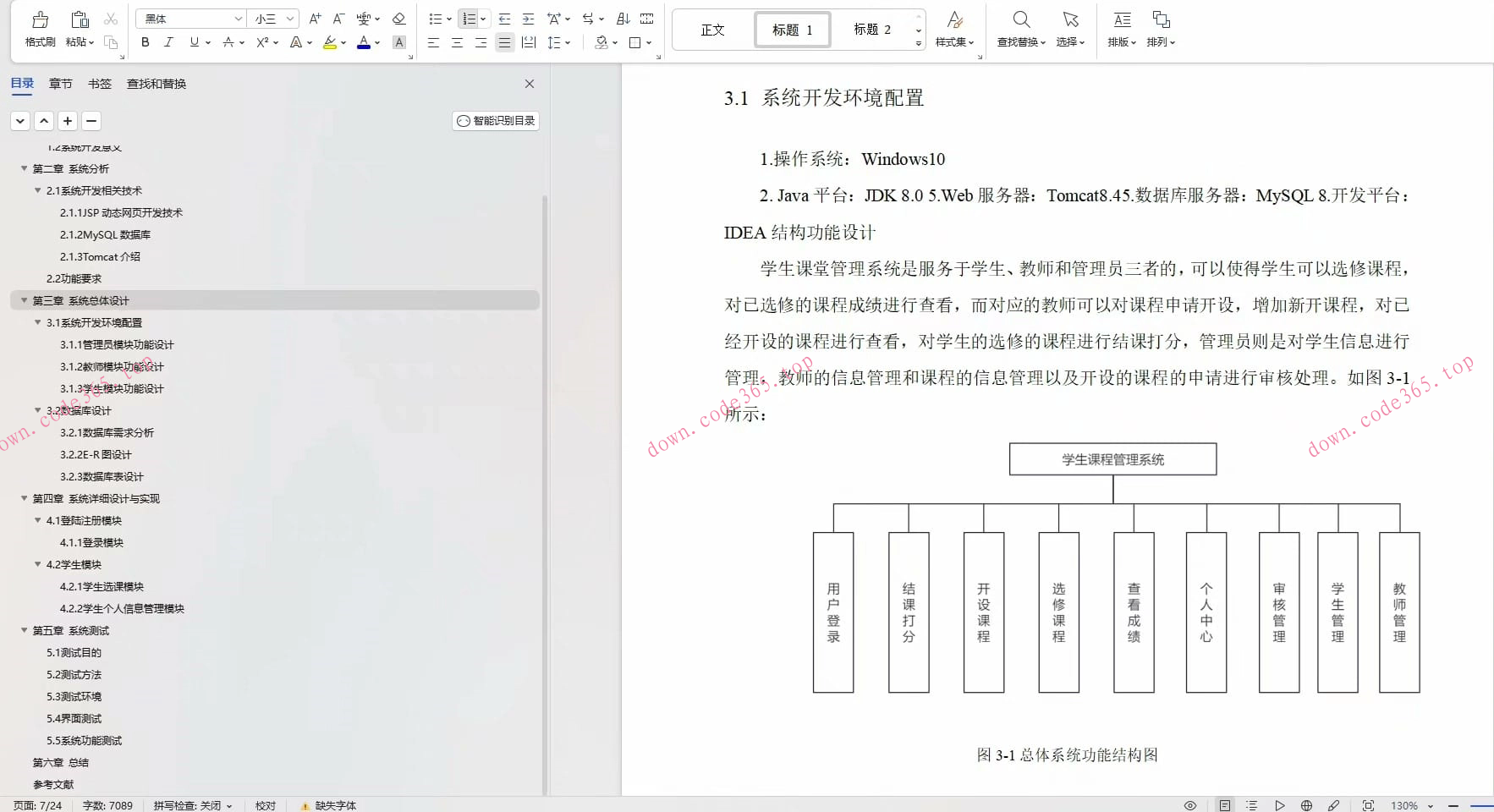Switch to the 章节 tab

click(x=60, y=83)
